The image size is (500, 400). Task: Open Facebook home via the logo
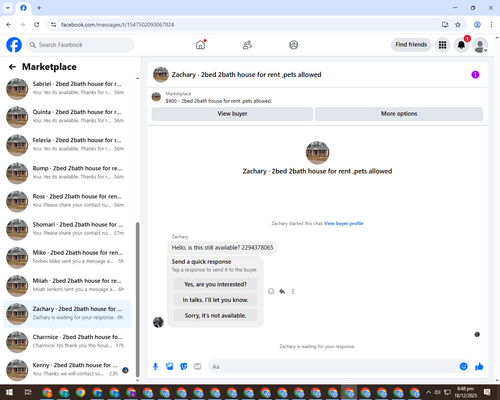14,45
